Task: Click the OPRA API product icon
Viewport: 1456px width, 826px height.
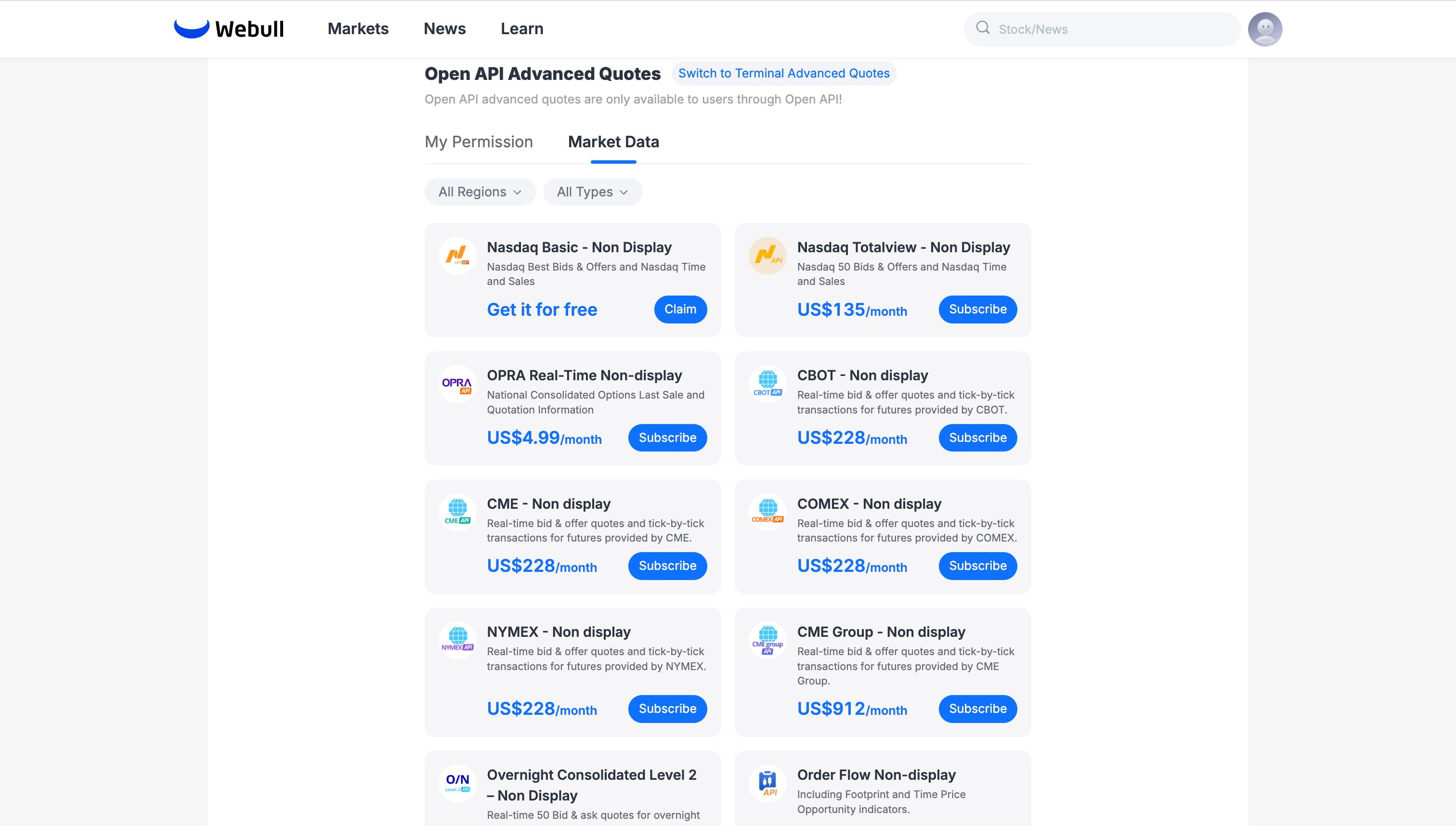Action: 457,384
